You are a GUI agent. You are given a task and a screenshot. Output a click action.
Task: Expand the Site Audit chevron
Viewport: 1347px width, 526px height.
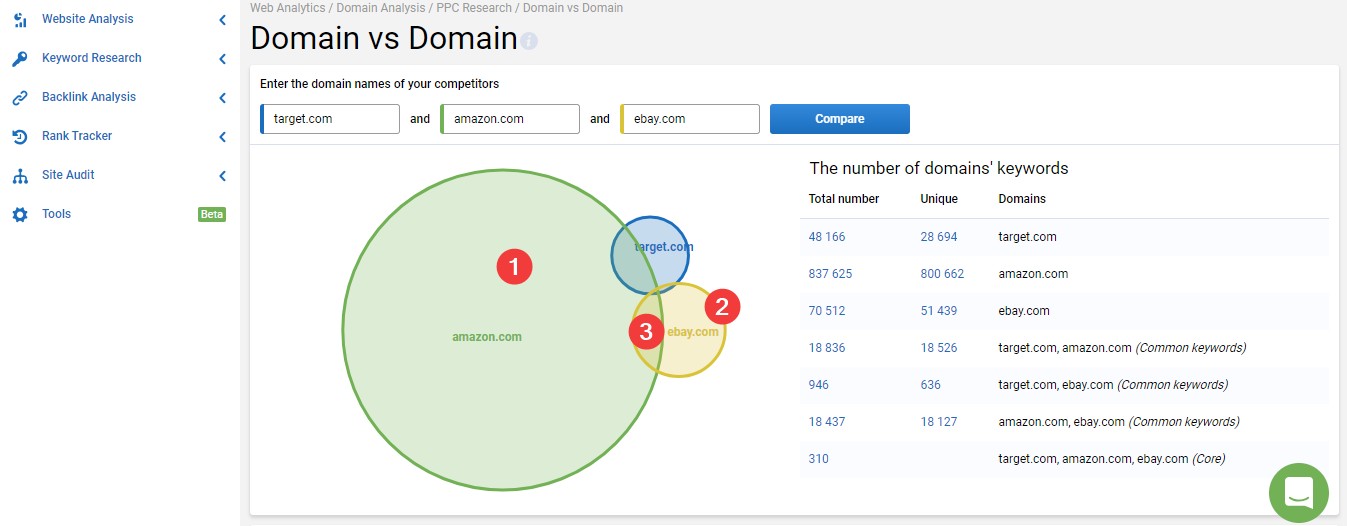222,176
